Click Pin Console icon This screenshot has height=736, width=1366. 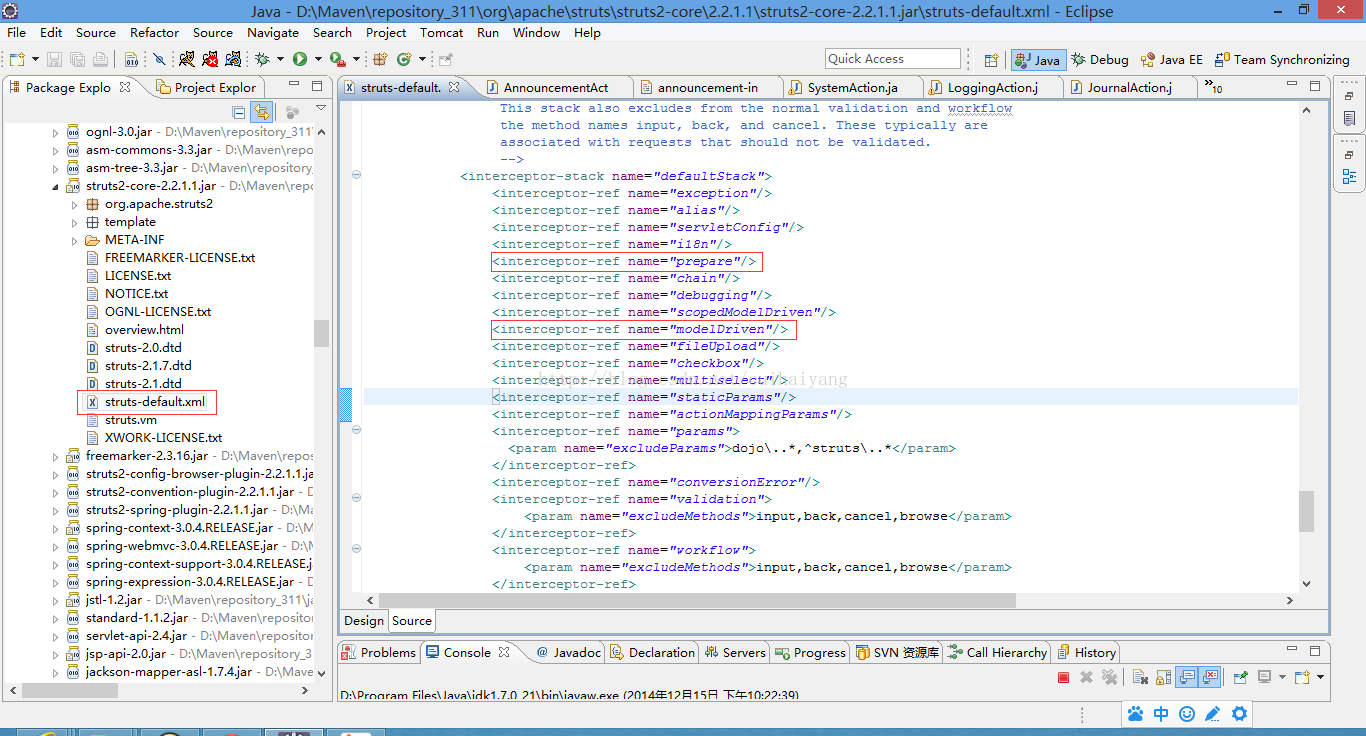pos(1240,677)
